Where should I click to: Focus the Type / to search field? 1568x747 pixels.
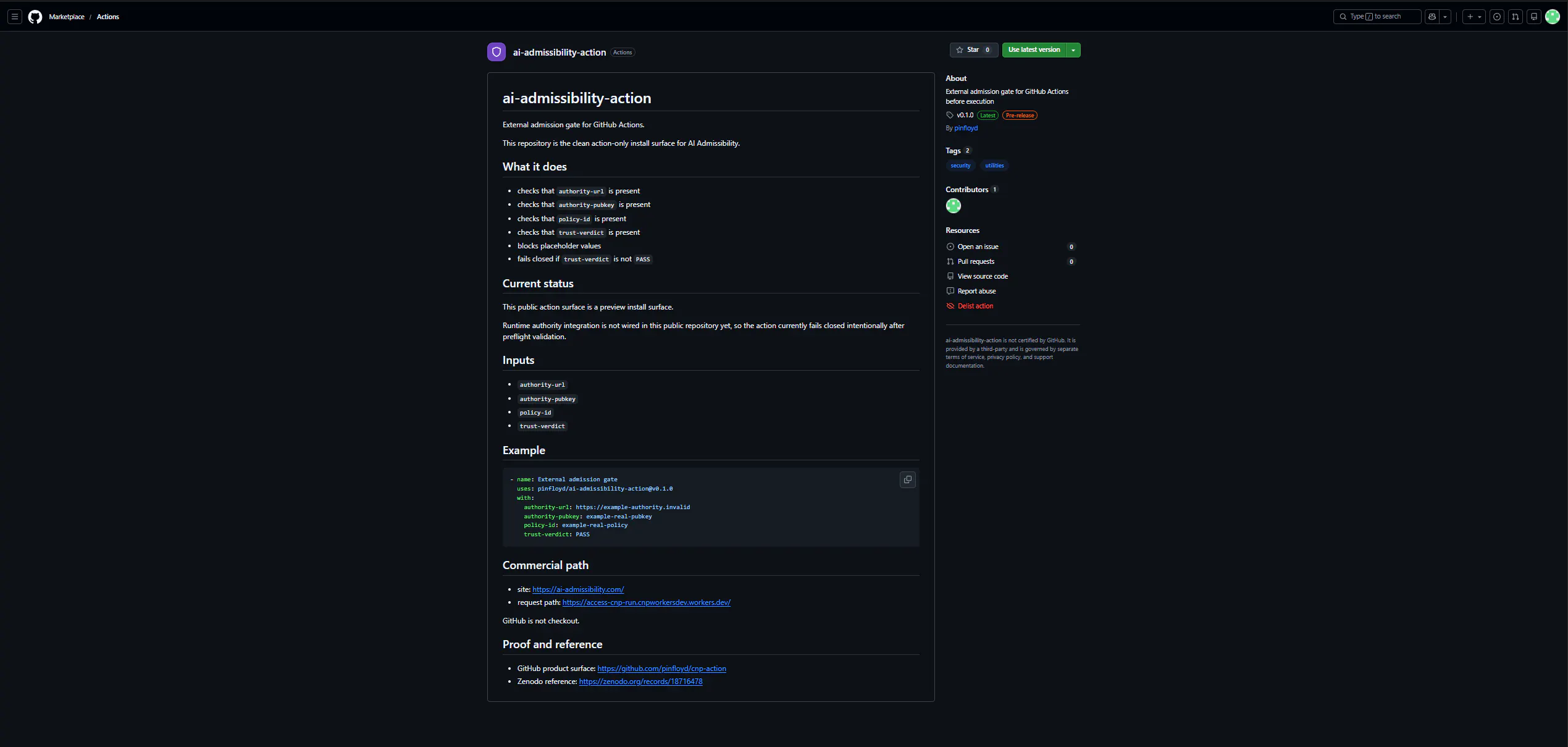click(1377, 17)
